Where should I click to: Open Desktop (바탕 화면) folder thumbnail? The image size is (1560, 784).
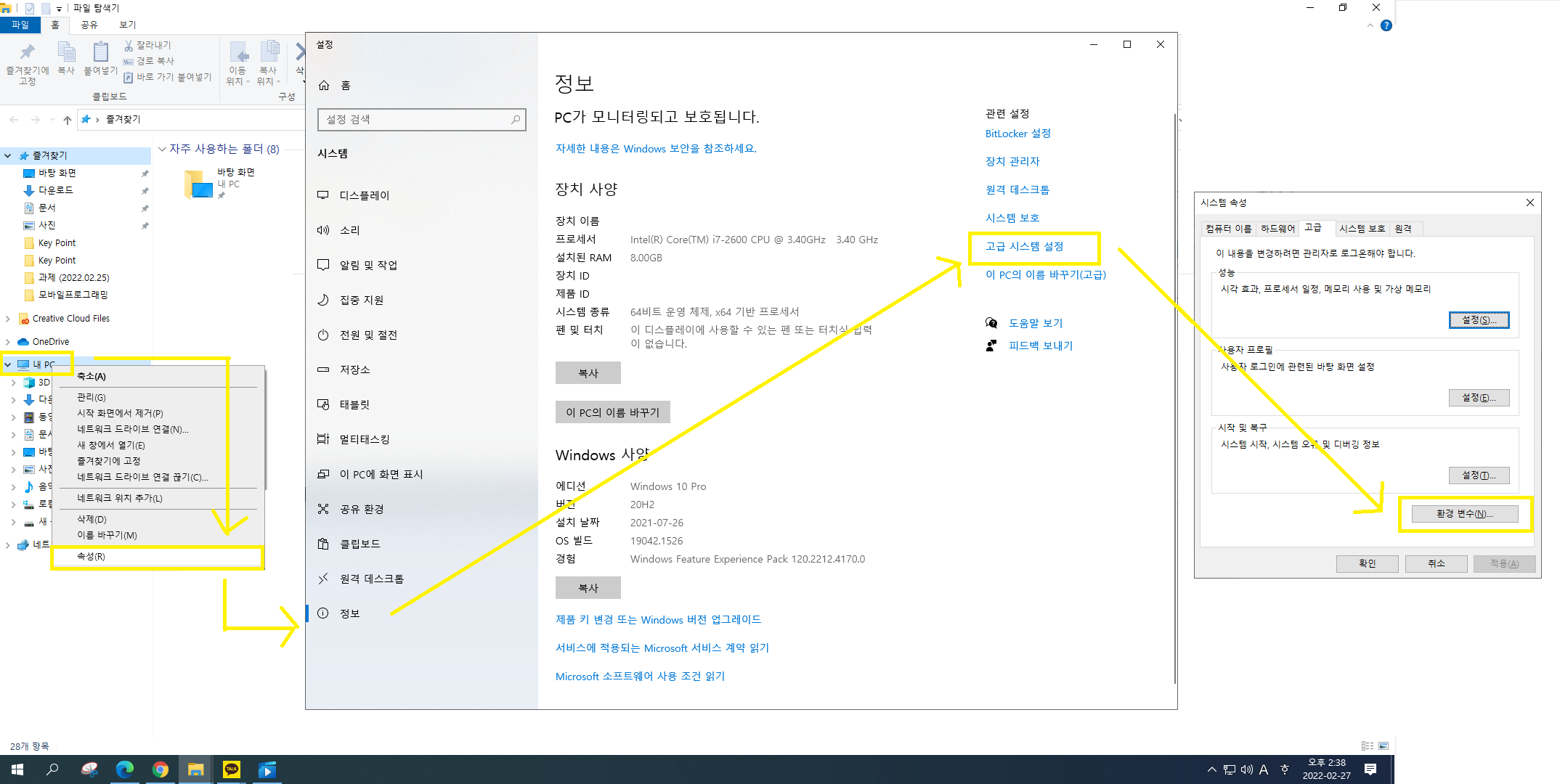pos(198,184)
